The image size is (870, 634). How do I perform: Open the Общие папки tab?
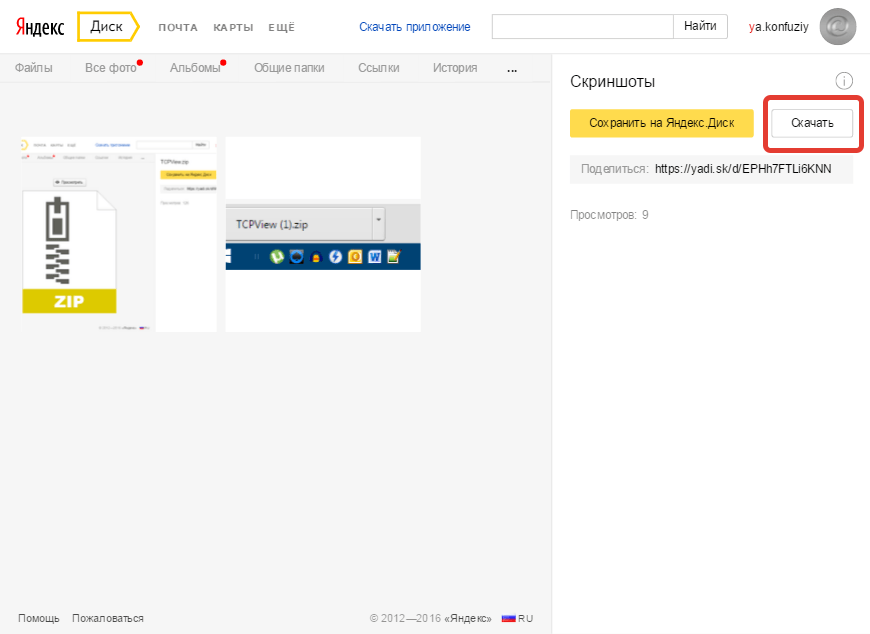[289, 68]
